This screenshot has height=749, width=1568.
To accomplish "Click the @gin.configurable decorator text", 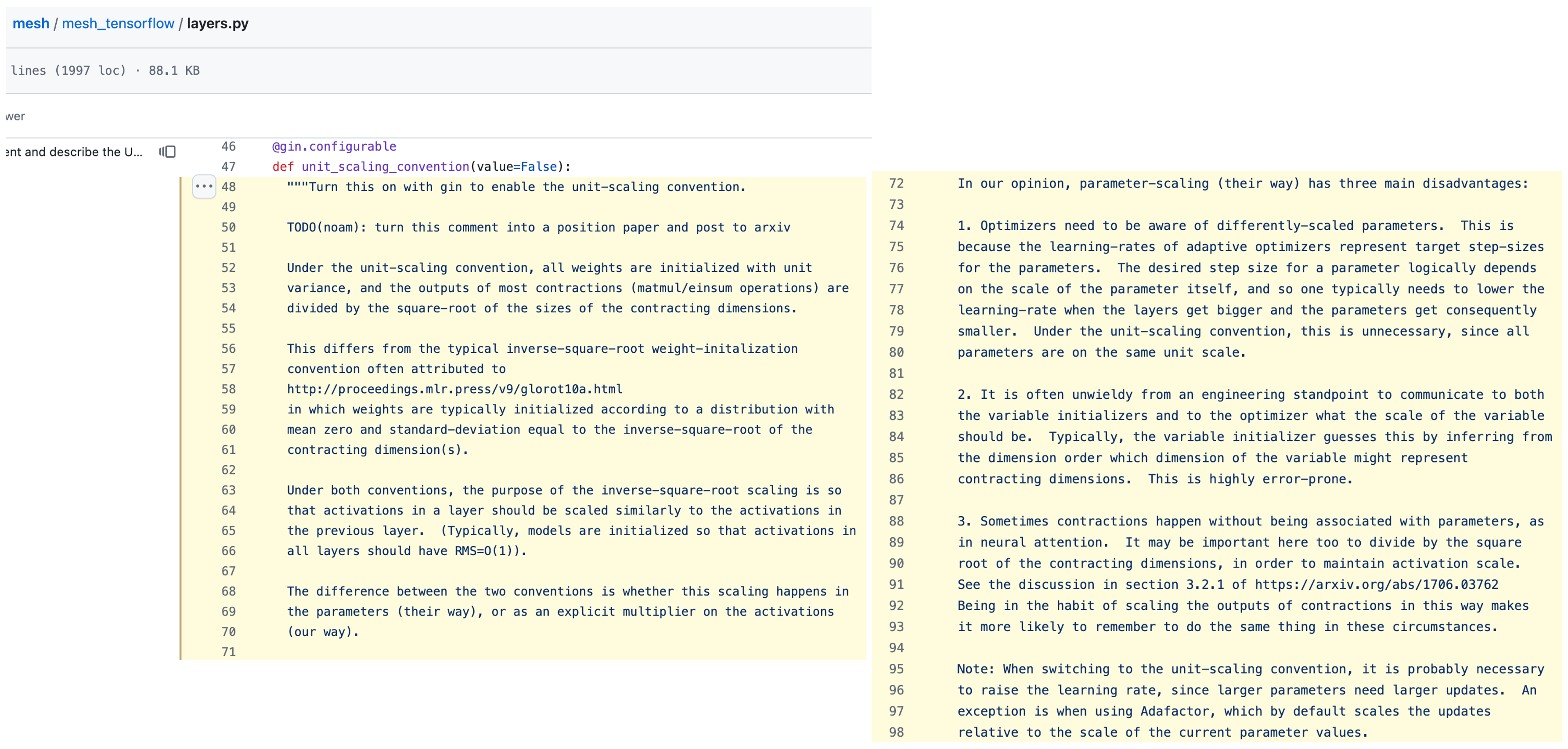I will pos(334,146).
